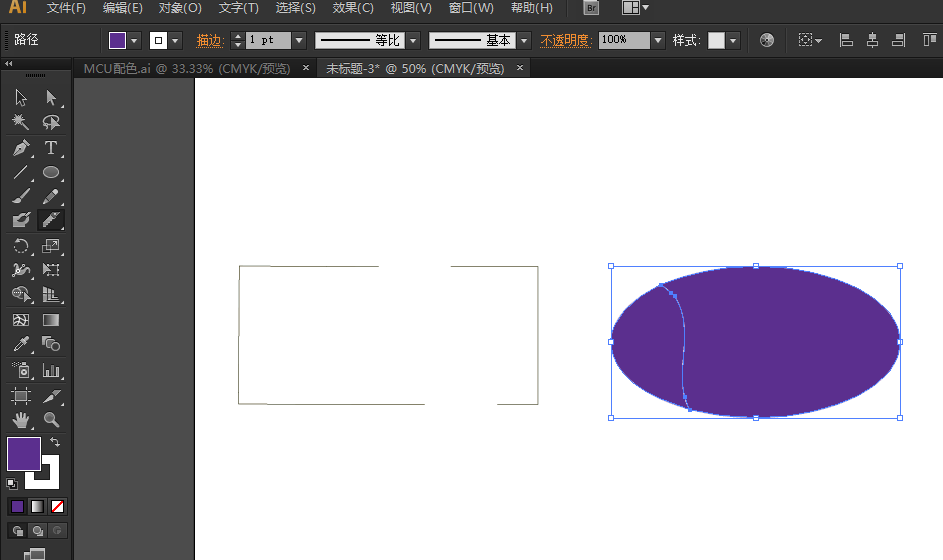Pick the Magic Wand tool

pyautogui.click(x=21, y=122)
